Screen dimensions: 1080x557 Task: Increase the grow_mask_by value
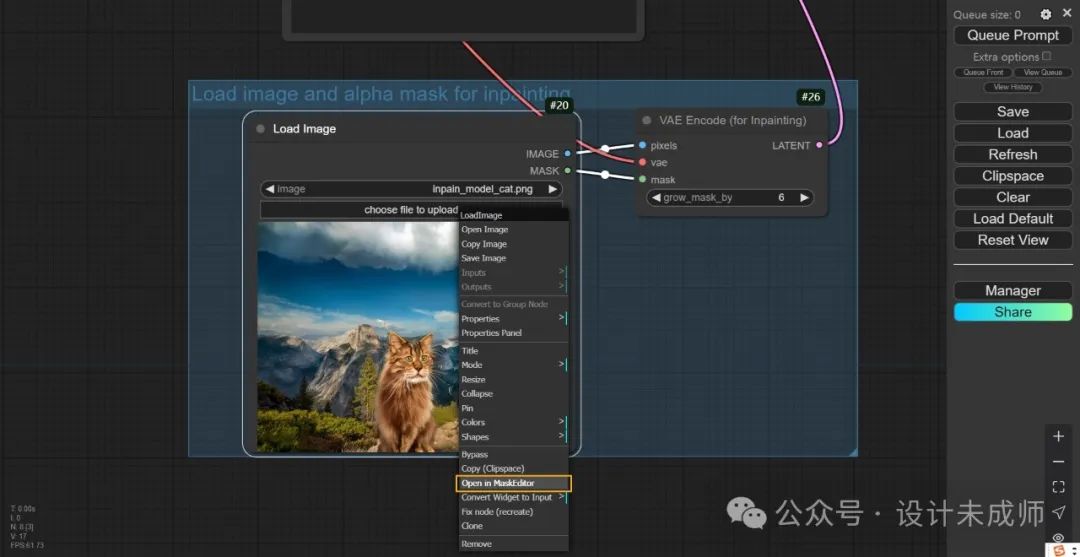point(804,198)
